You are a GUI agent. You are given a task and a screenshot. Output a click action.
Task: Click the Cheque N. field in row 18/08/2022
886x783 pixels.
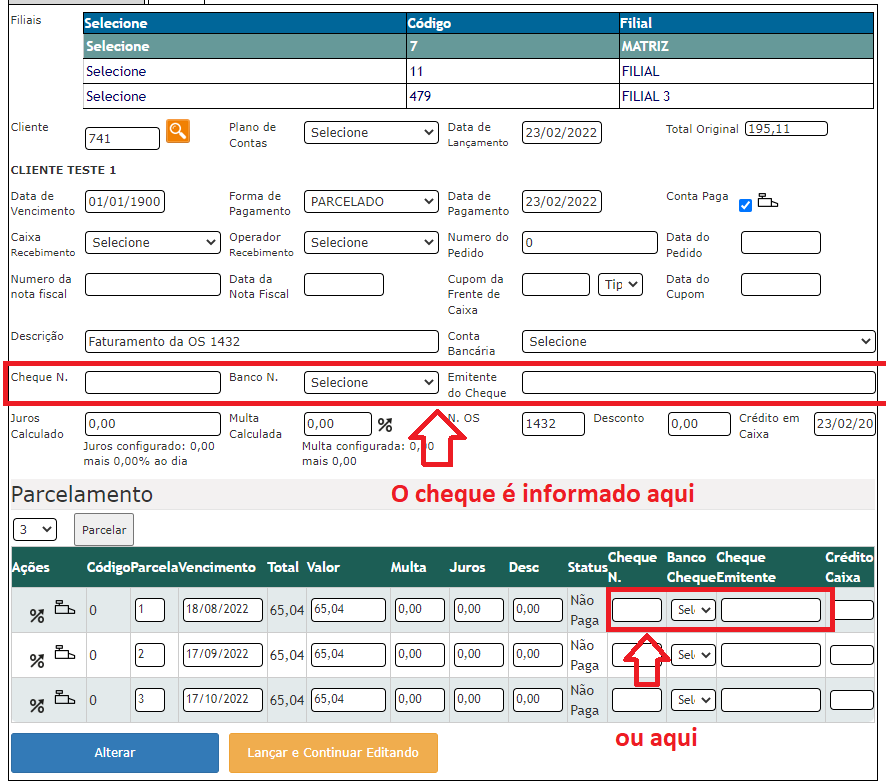(637, 610)
